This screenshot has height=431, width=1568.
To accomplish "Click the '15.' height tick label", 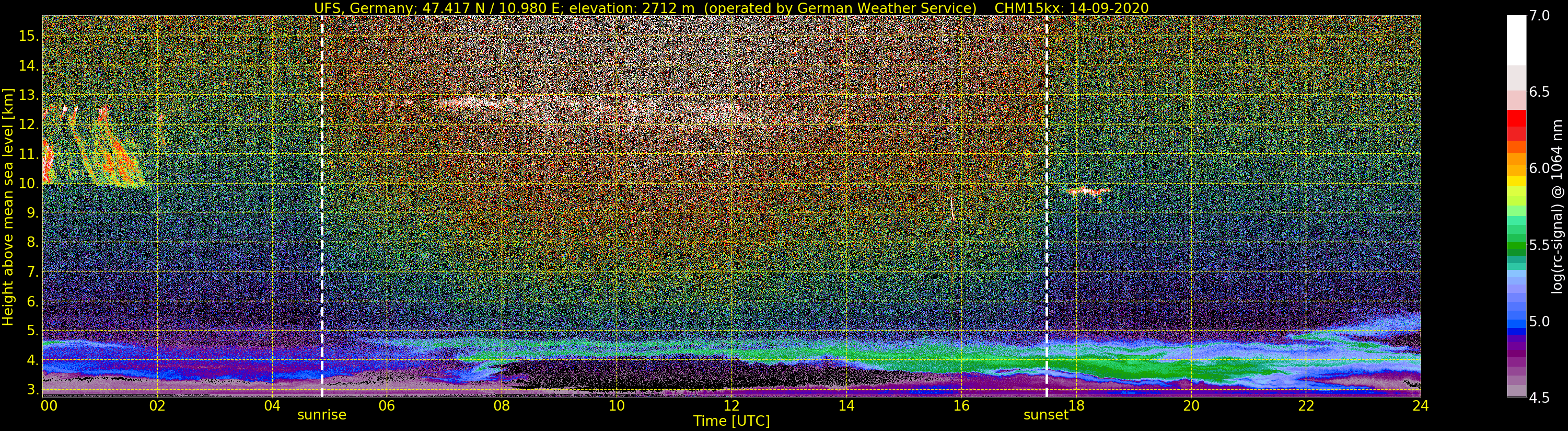I will pos(29,36).
